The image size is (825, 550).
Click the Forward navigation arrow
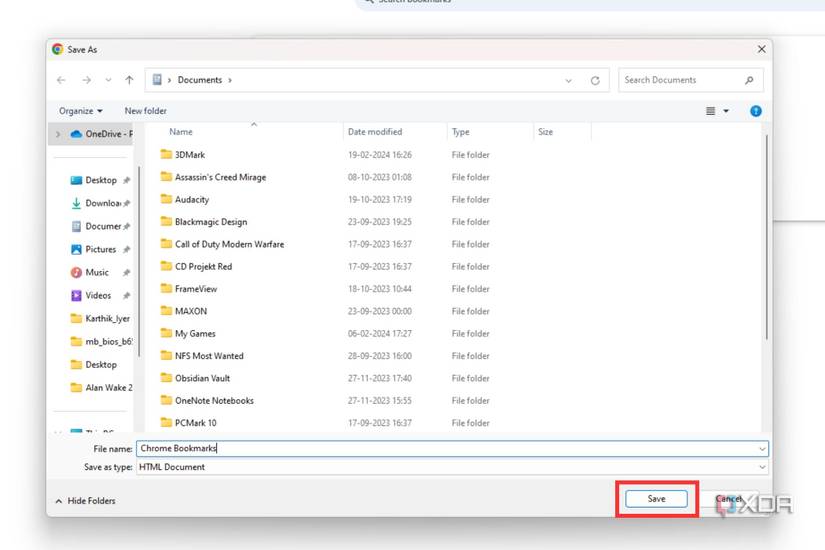click(87, 80)
